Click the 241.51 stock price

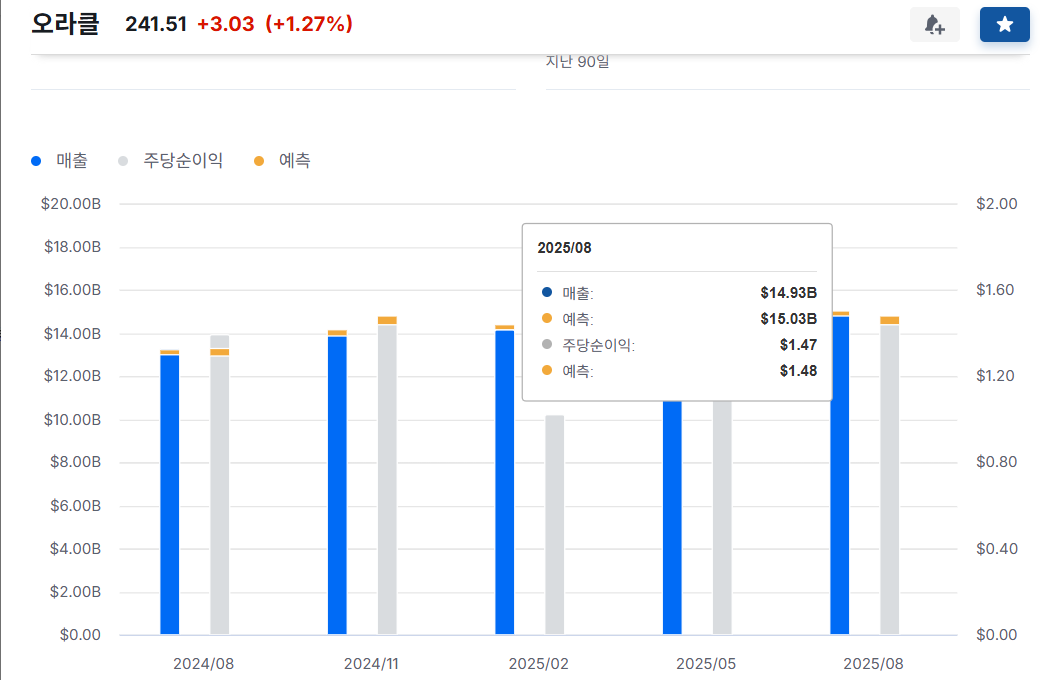[x=155, y=24]
